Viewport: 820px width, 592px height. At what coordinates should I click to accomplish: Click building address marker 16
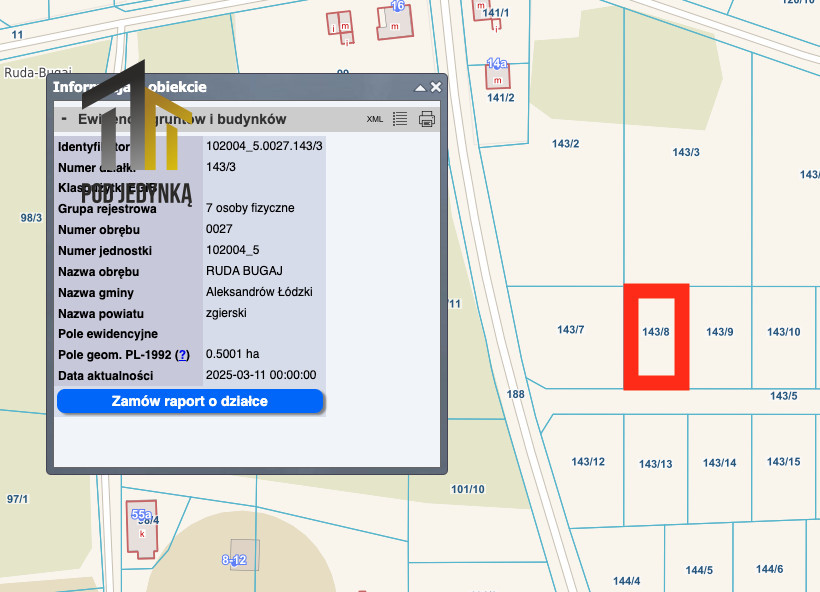[397, 6]
